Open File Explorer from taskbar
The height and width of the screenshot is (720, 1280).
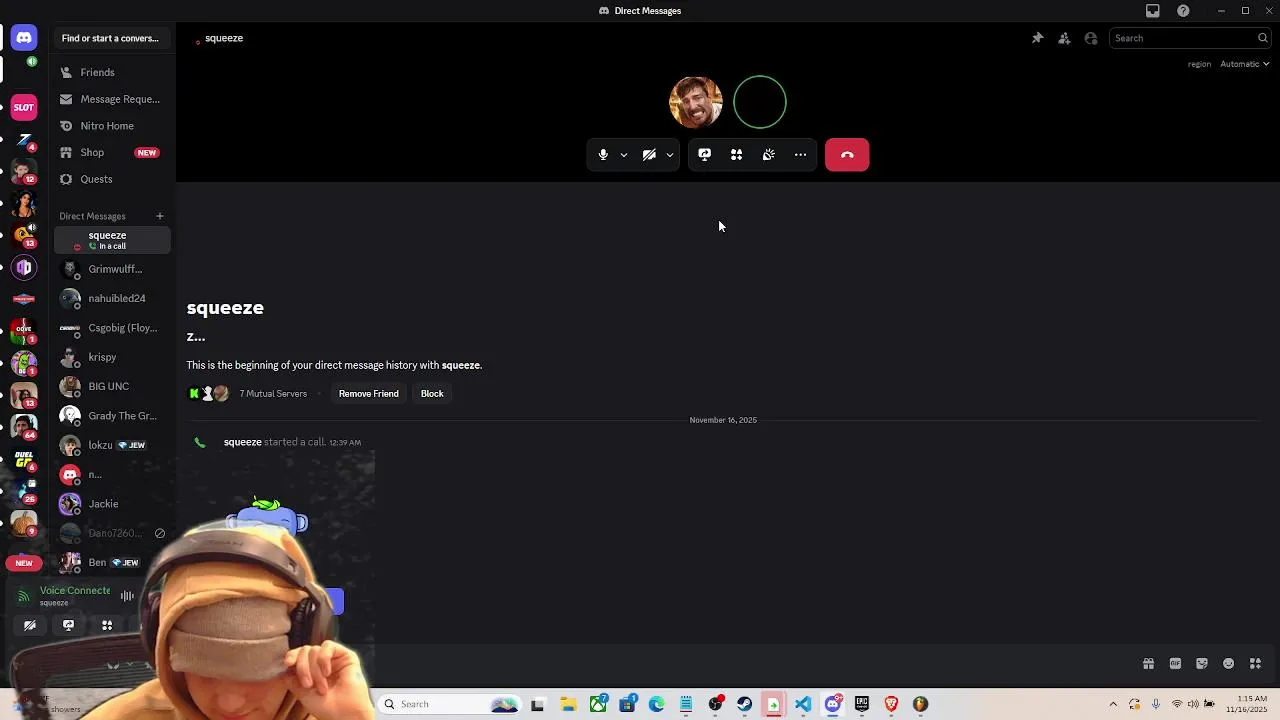click(568, 704)
